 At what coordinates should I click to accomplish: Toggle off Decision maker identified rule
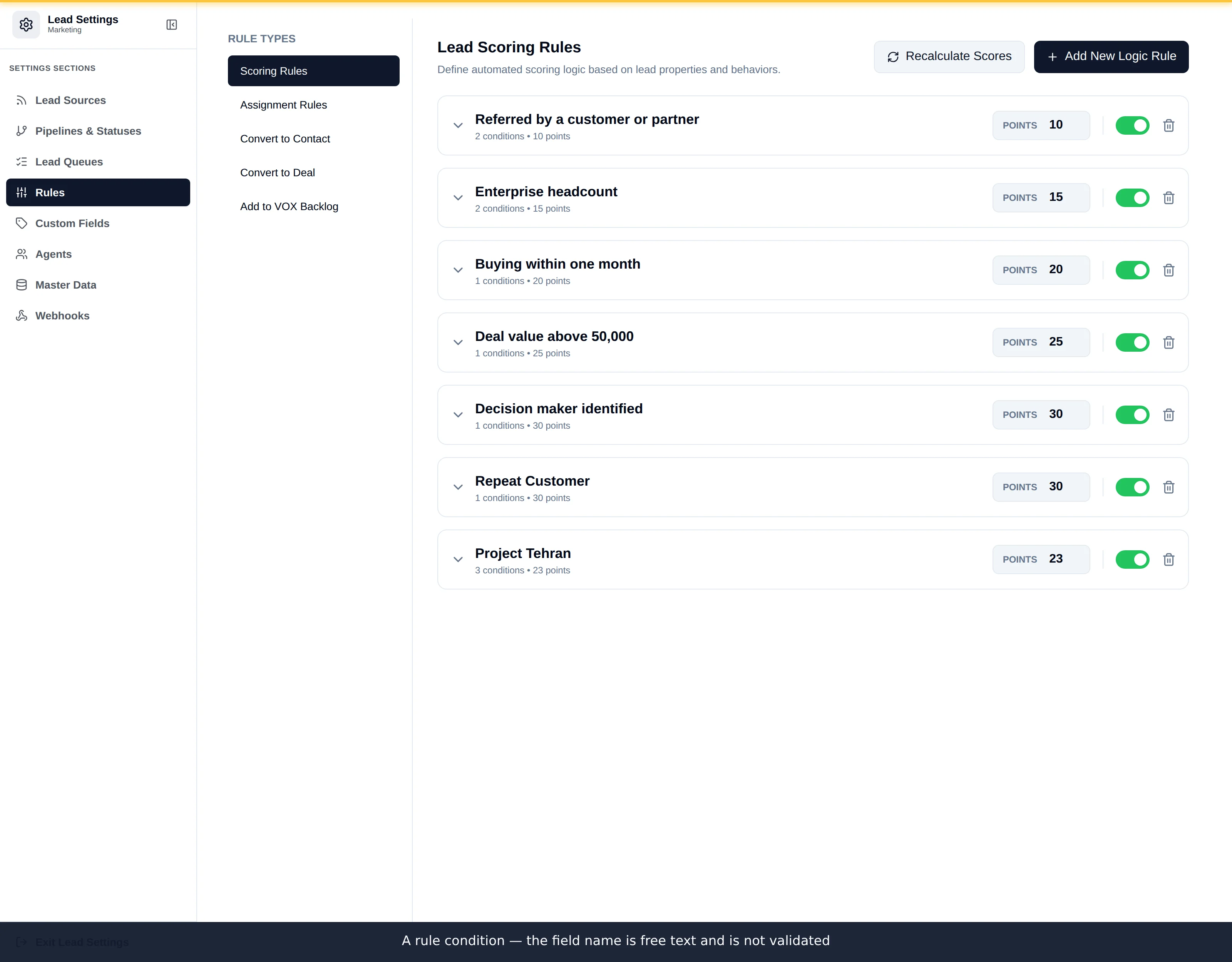pos(1132,415)
